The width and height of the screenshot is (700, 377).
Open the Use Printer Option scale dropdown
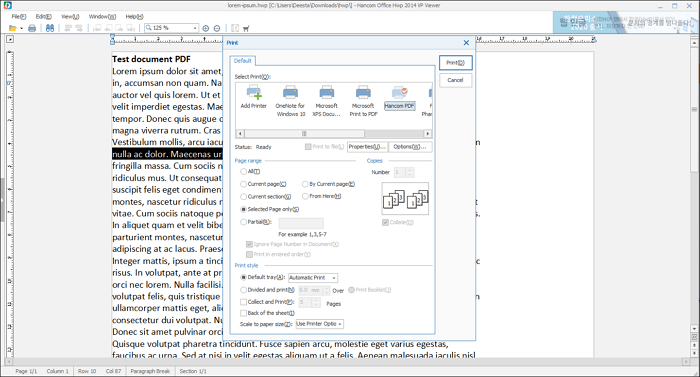coord(340,324)
